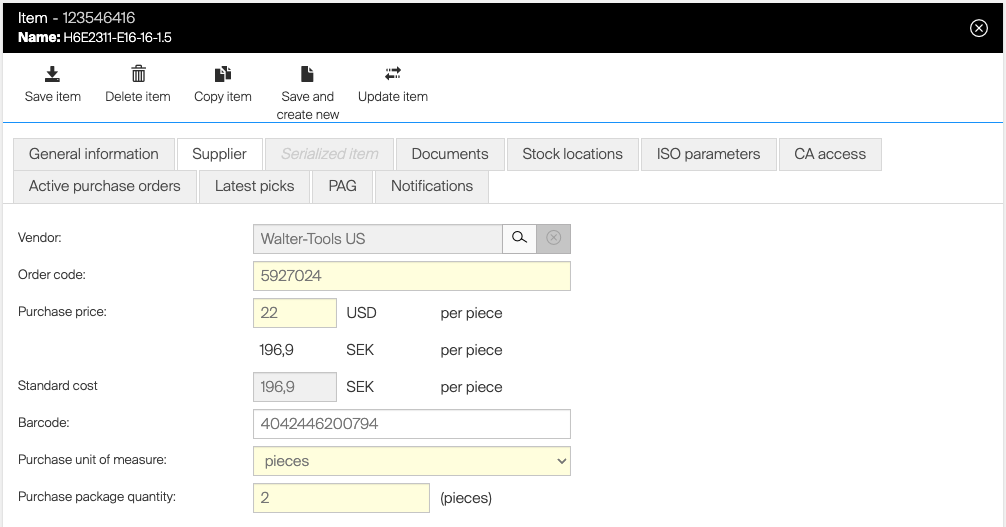Select the ISO parameters tab
Viewport: 1006px width, 527px height.
click(708, 154)
